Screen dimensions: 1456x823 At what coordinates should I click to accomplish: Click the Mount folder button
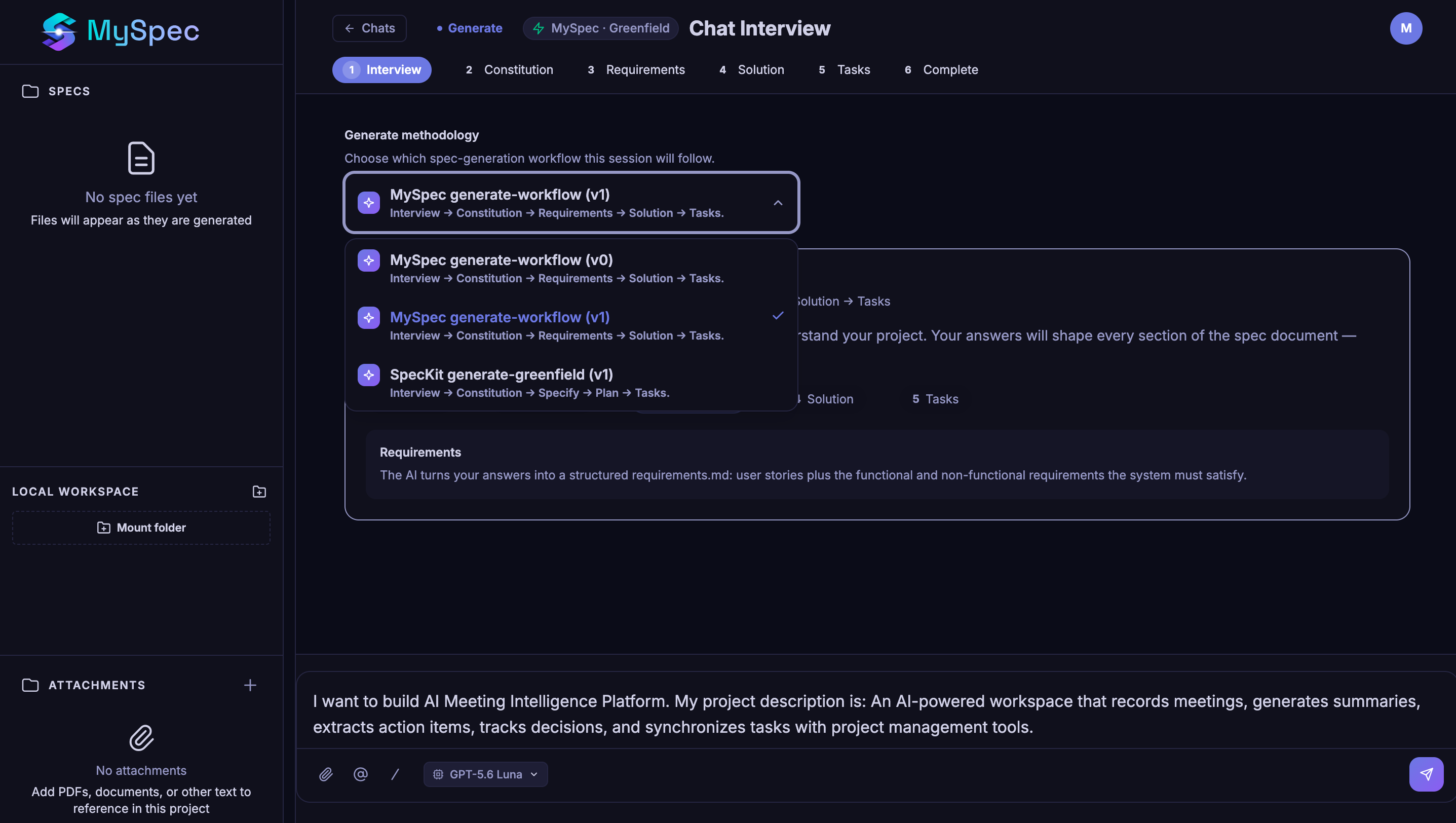[141, 528]
